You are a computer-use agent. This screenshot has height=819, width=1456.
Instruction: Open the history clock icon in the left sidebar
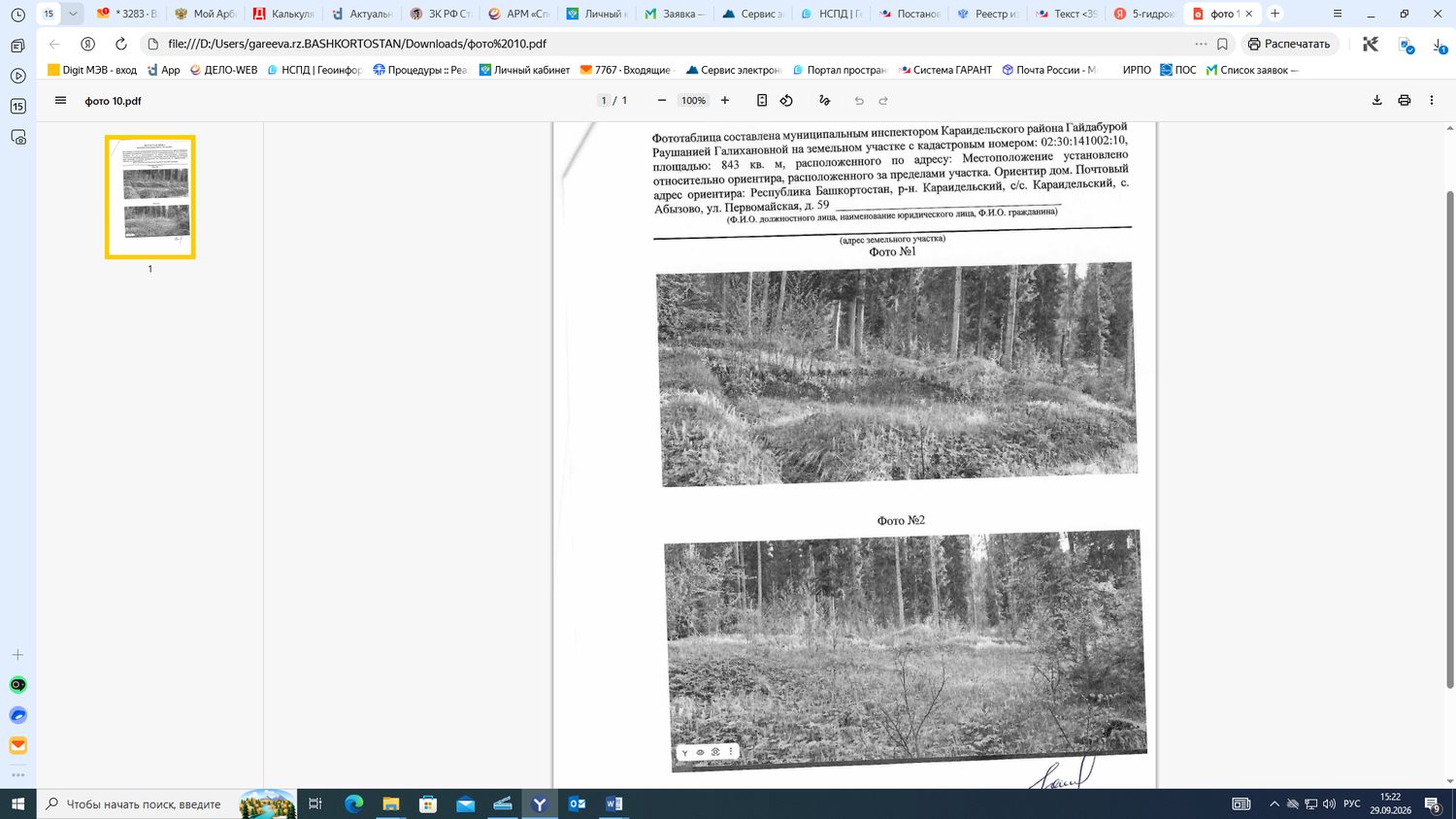tap(17, 15)
